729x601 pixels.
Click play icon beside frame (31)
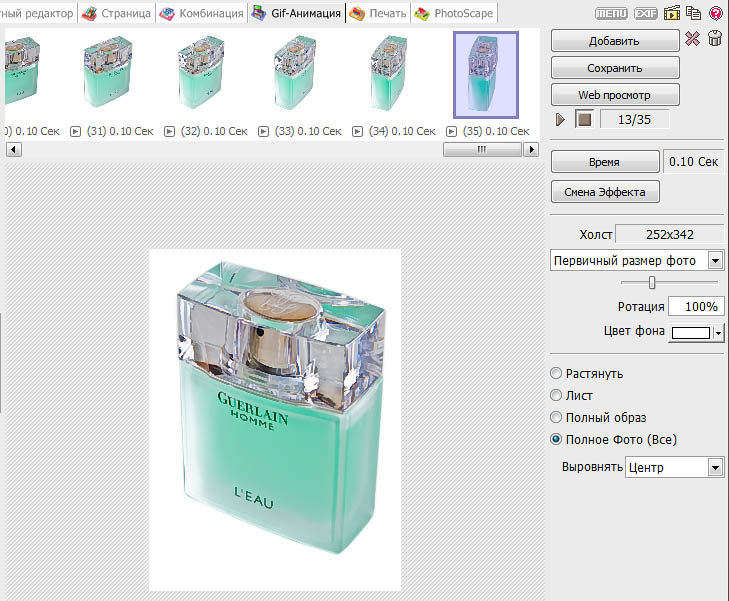click(x=75, y=132)
